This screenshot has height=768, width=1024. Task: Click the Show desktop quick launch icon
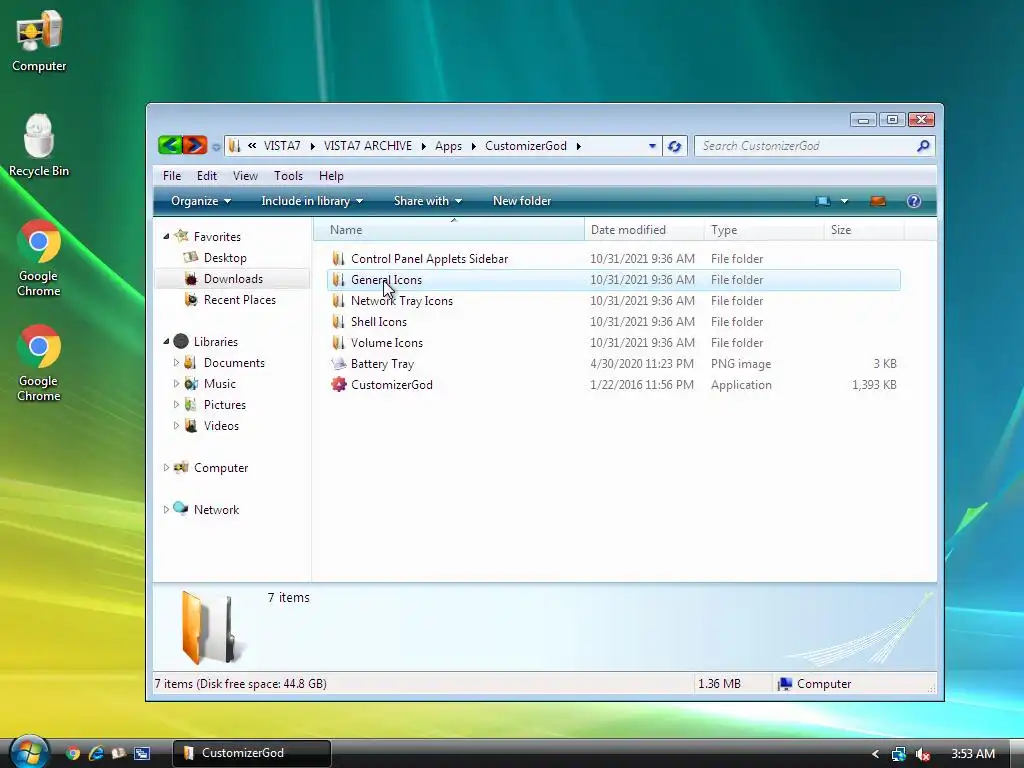(x=142, y=753)
